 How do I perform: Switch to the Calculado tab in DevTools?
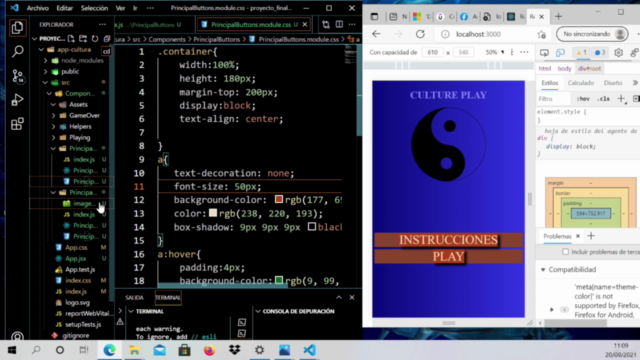click(581, 83)
